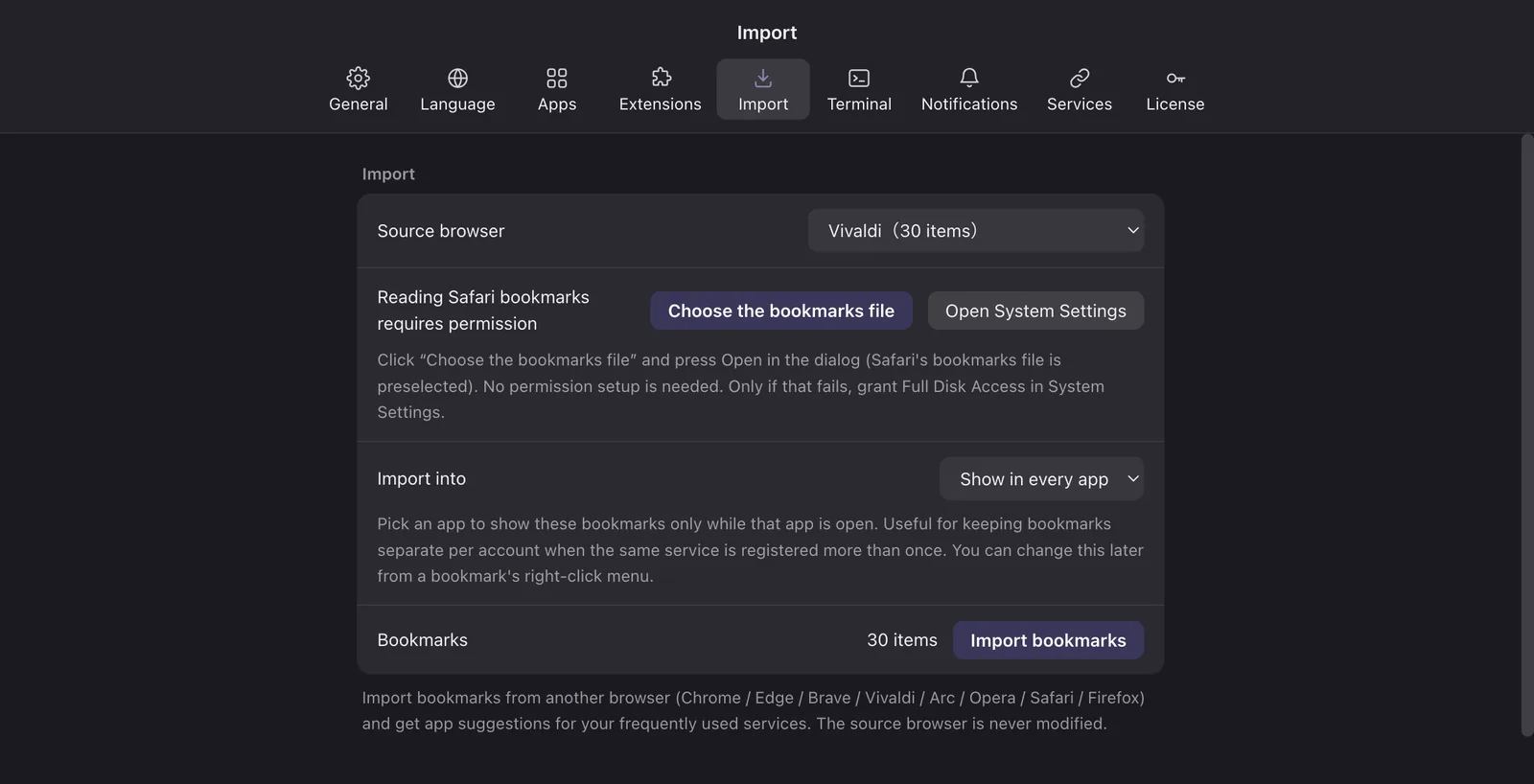Click 'Reading Safari bookmarks requires permission' text
1534x784 pixels.
[x=483, y=311]
